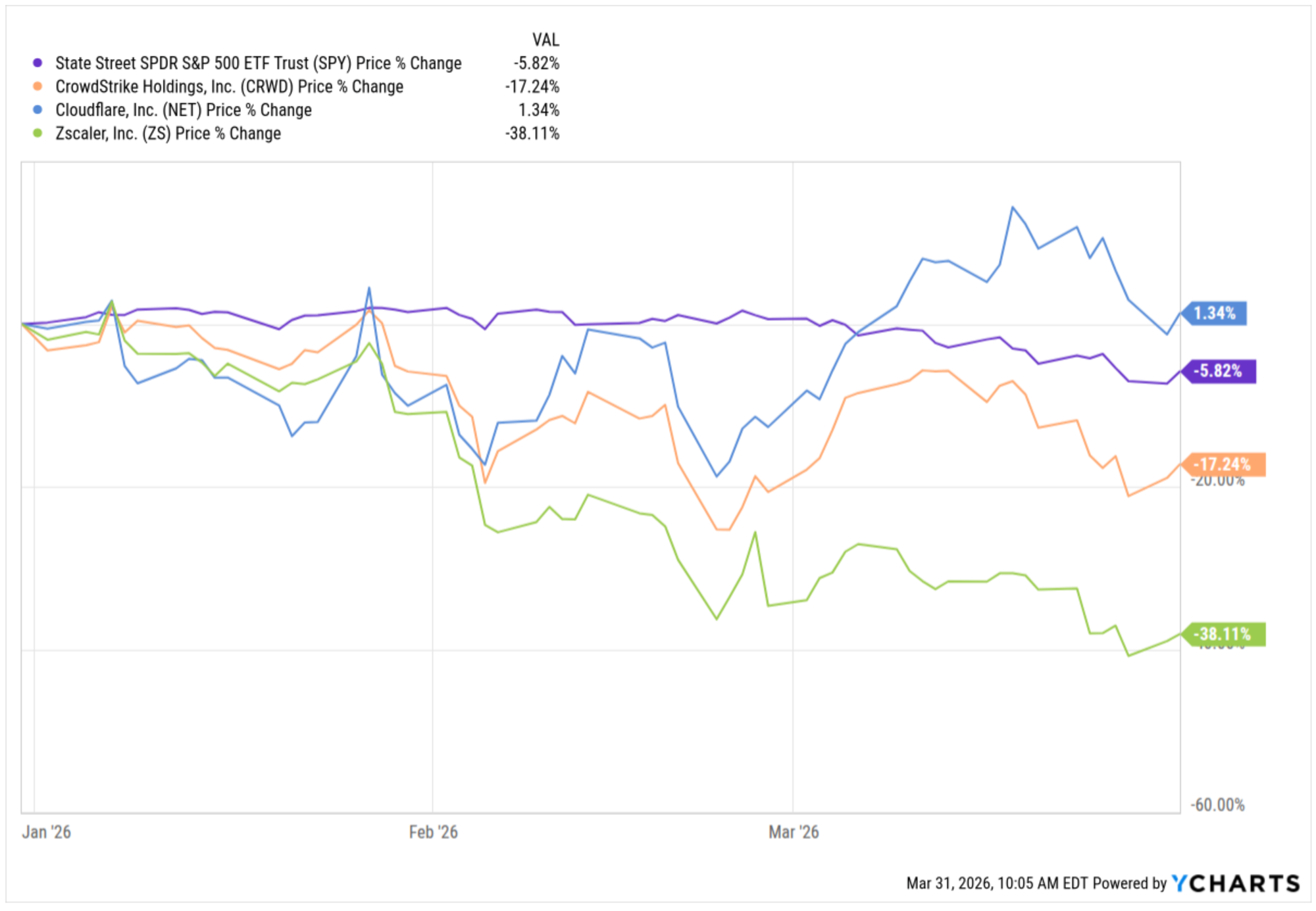Select the Zscaler, Inc. legend label
The height and width of the screenshot is (911, 1316).
pyautogui.click(x=168, y=134)
